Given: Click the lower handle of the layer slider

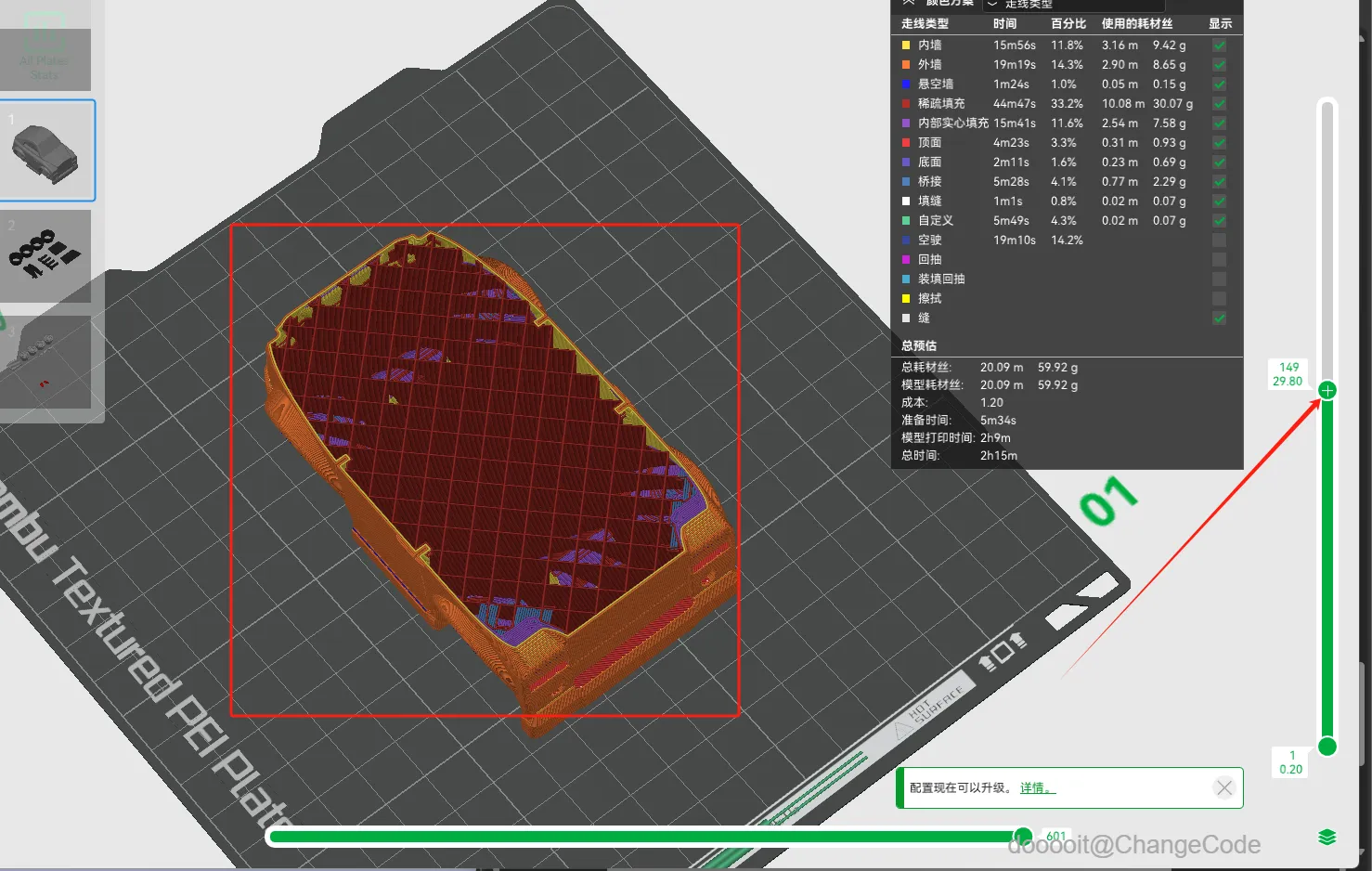Looking at the screenshot, I should (x=1327, y=746).
